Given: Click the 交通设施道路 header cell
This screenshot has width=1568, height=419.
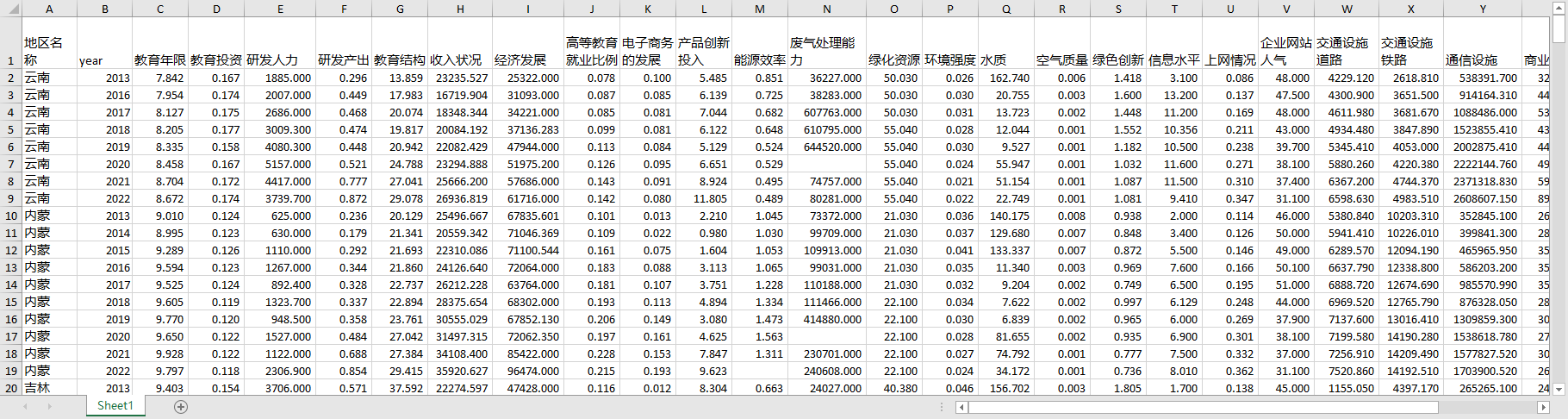Looking at the screenshot, I should coord(1347,43).
